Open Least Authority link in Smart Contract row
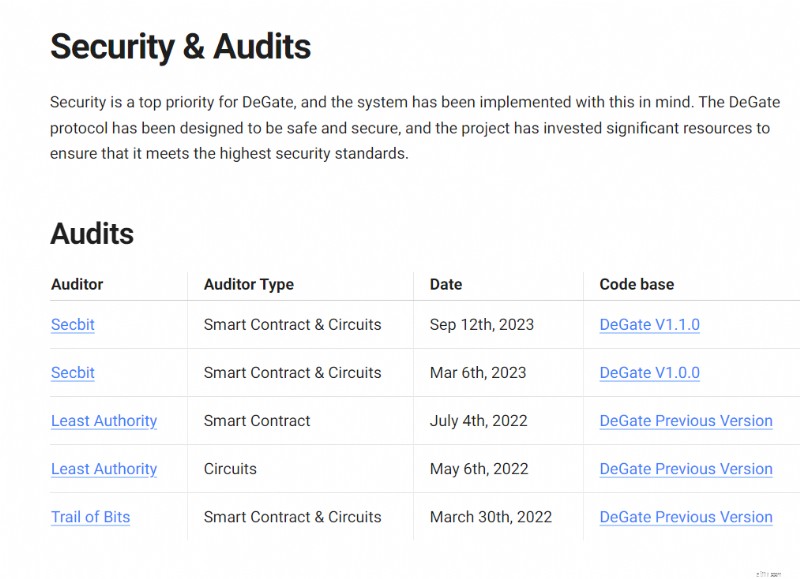The width and height of the screenshot is (800, 579). click(104, 421)
